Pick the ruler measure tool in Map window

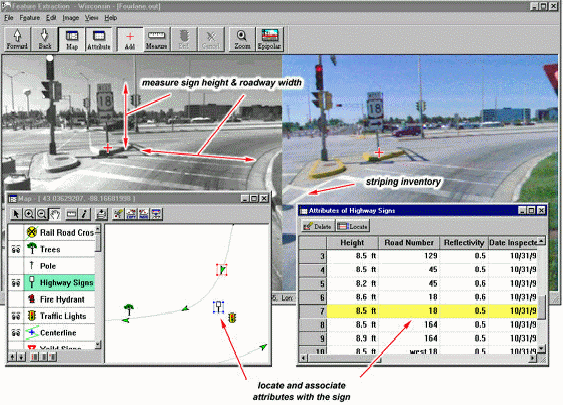coord(71,214)
